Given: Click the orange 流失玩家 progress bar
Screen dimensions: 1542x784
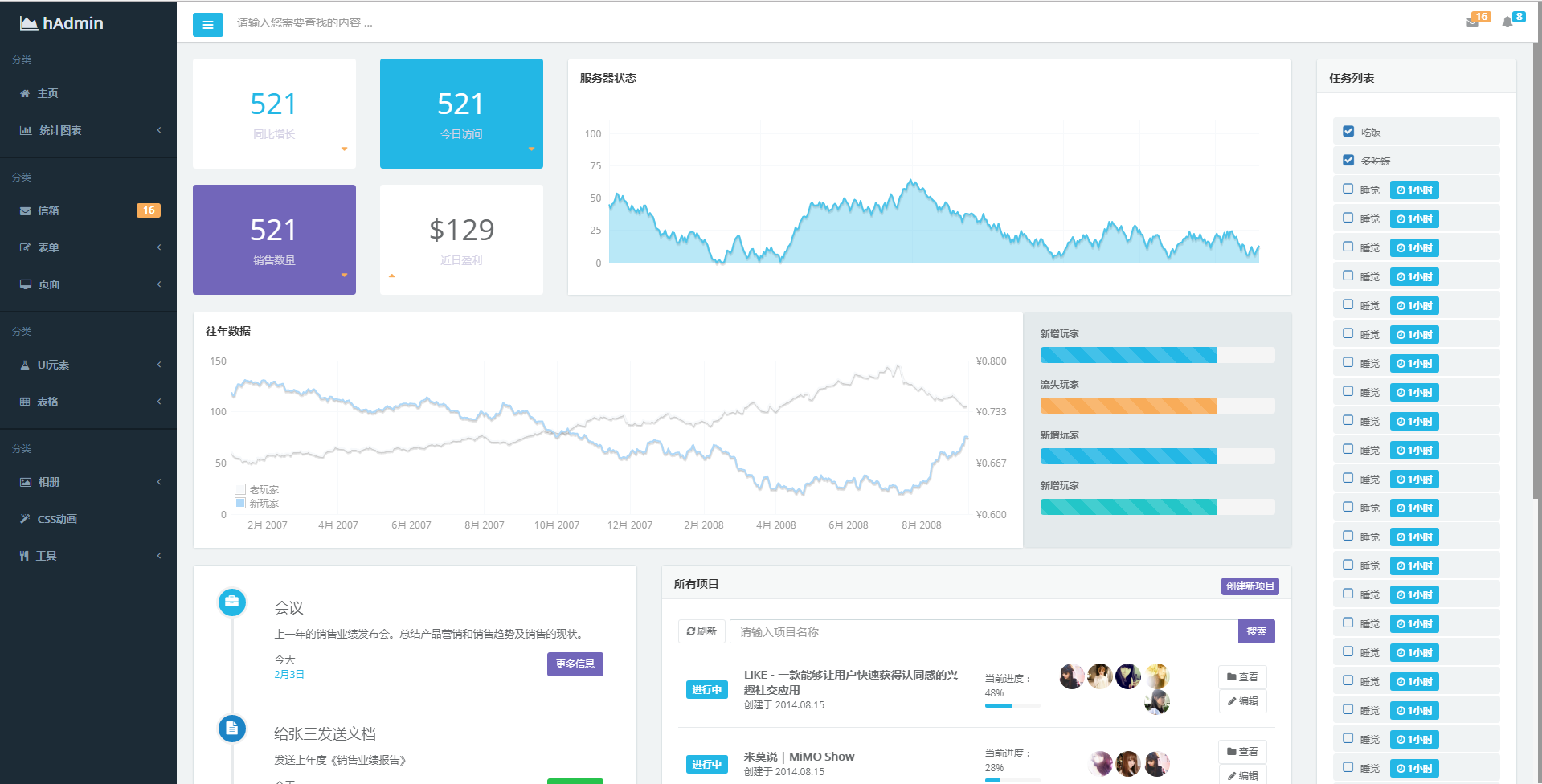Looking at the screenshot, I should 1157,406.
